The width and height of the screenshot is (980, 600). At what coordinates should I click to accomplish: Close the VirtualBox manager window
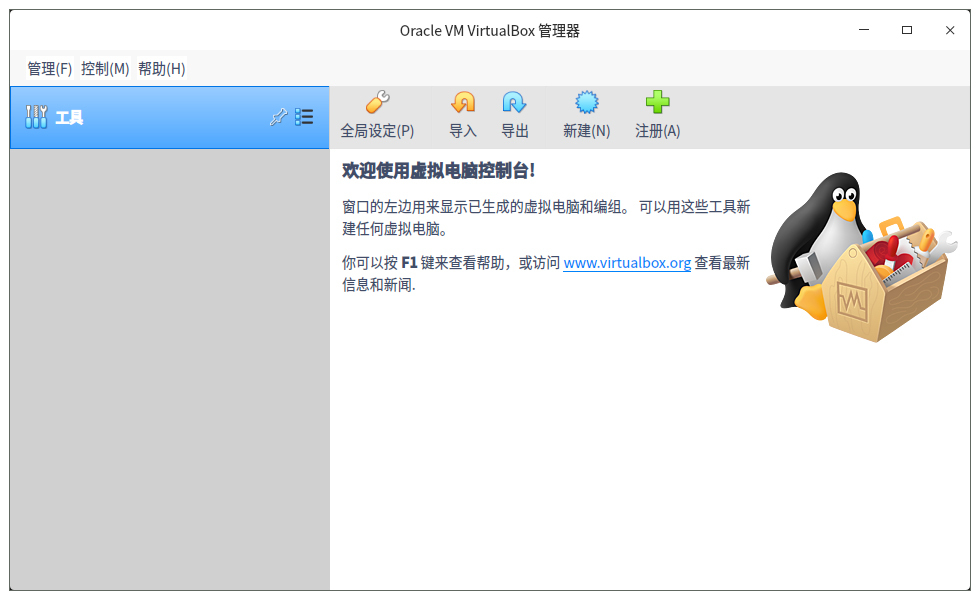point(950,30)
